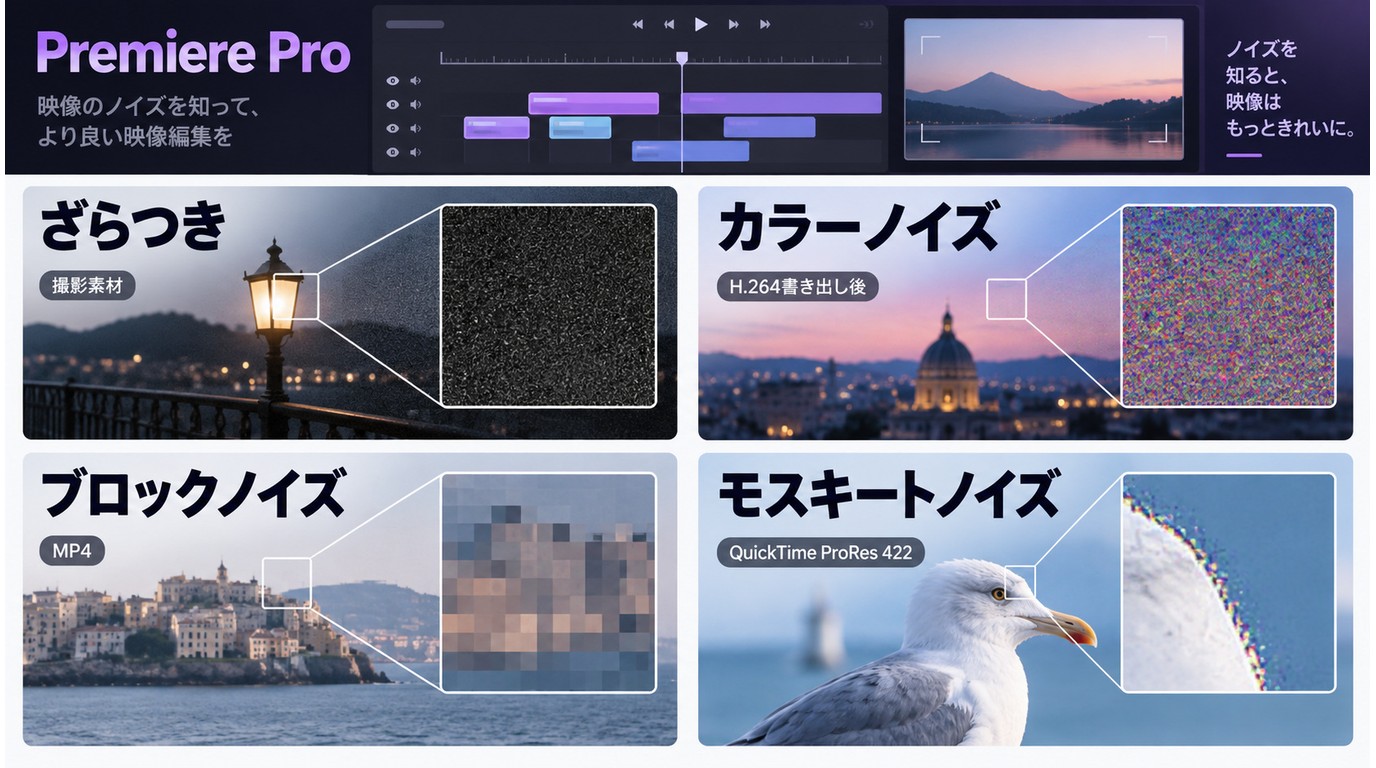Toggle the speaker icon on the third track
Image resolution: width=1376 pixels, height=768 pixels.
pyautogui.click(x=415, y=128)
